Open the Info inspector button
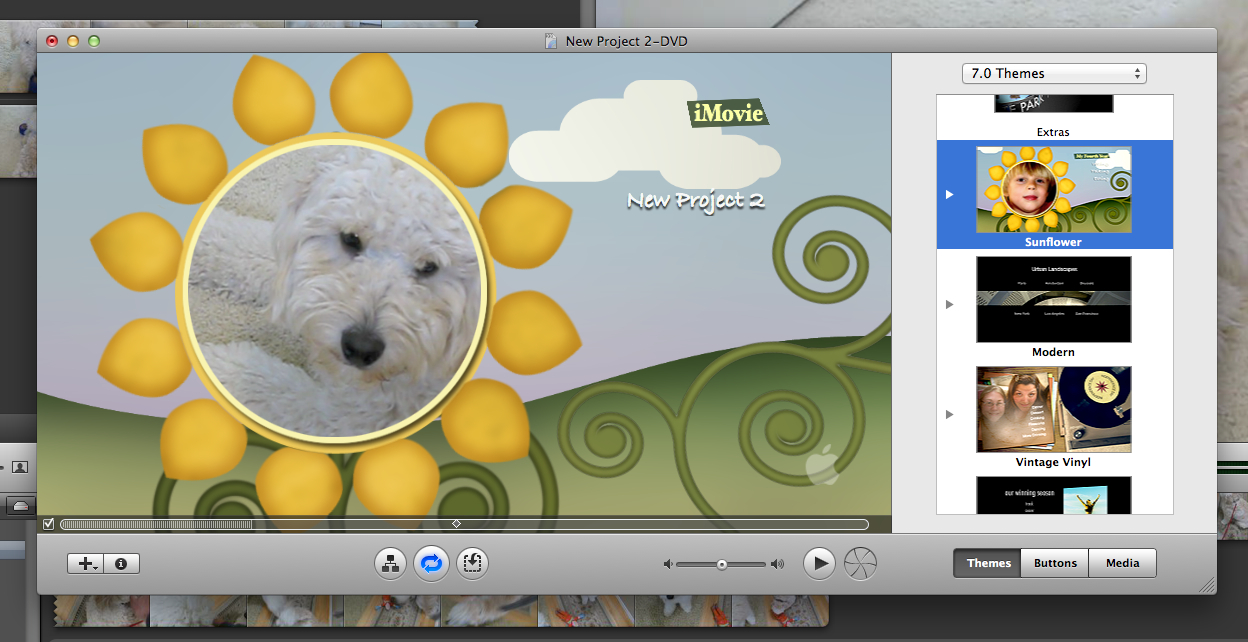Image resolution: width=1248 pixels, height=642 pixels. click(x=121, y=564)
